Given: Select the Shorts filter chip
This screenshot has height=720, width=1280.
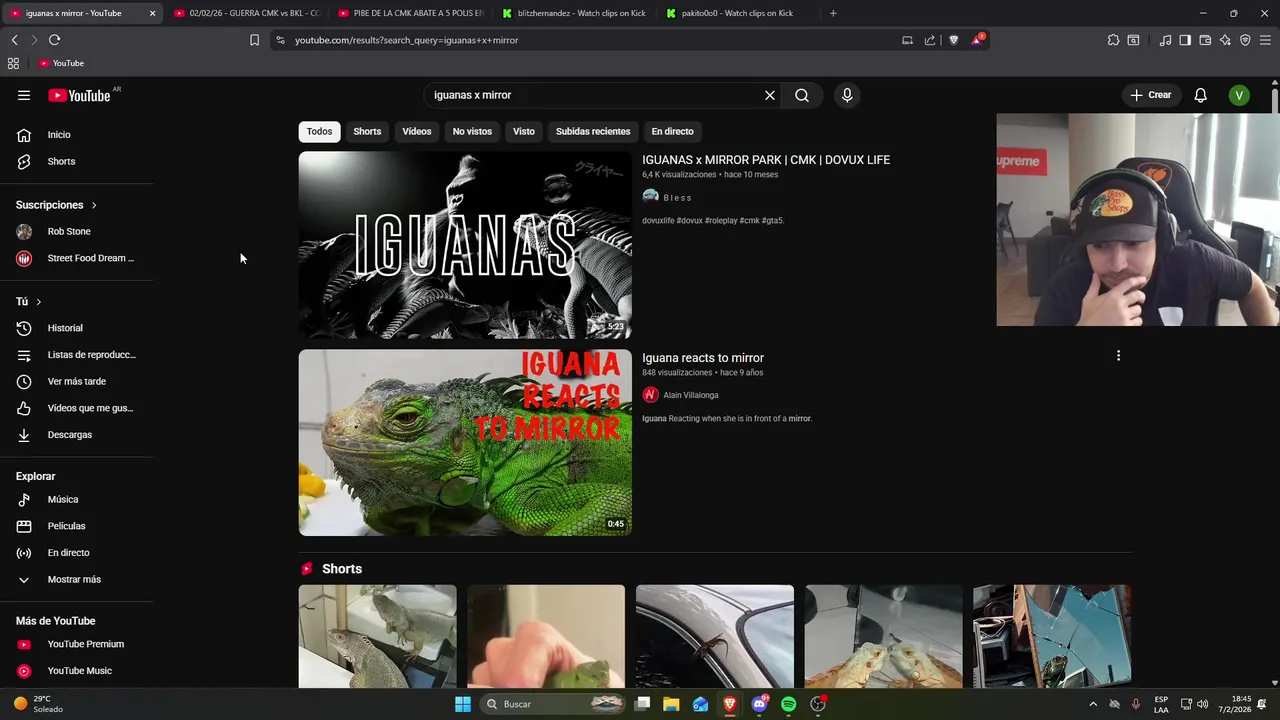Looking at the screenshot, I should [x=367, y=131].
